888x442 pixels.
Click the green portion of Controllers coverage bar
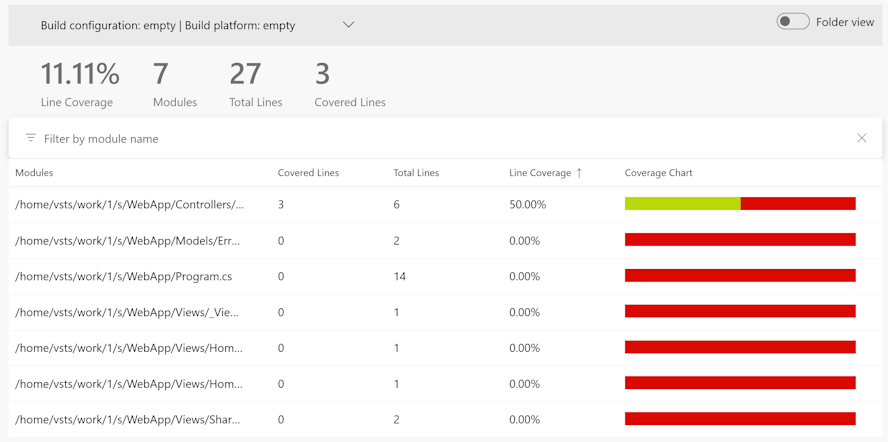[682, 203]
